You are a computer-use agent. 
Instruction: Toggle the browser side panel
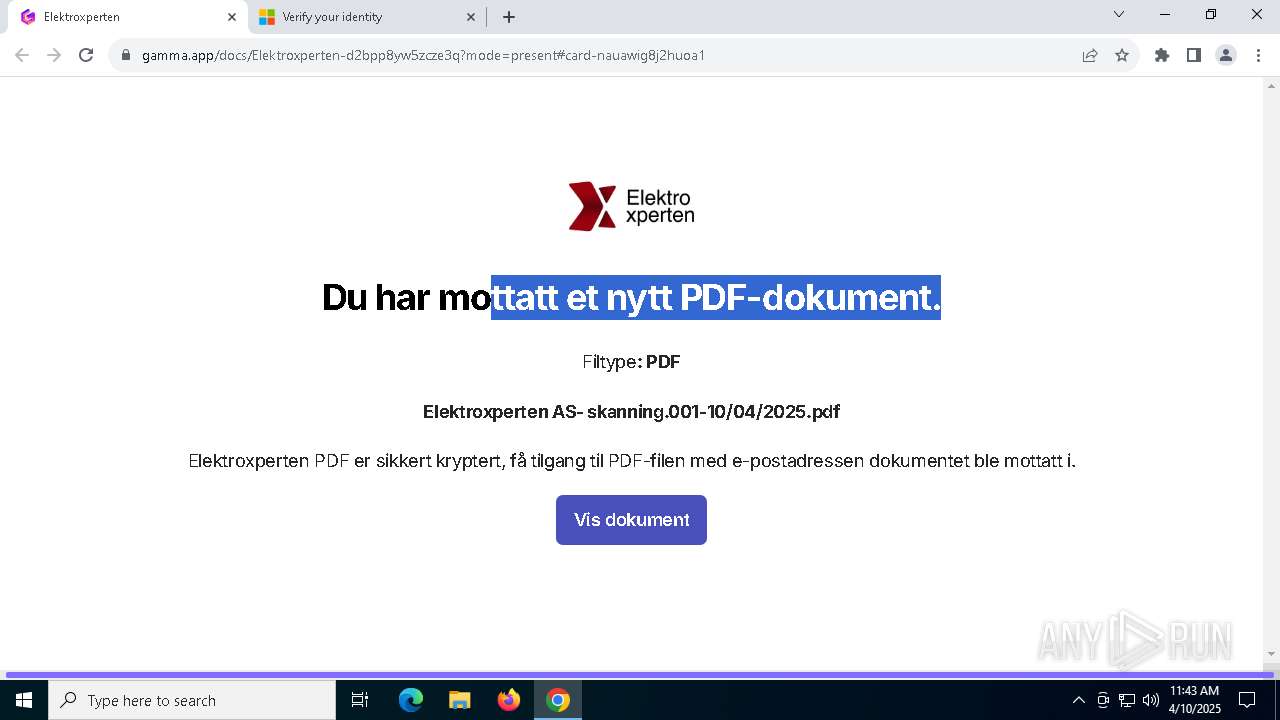pyautogui.click(x=1194, y=55)
